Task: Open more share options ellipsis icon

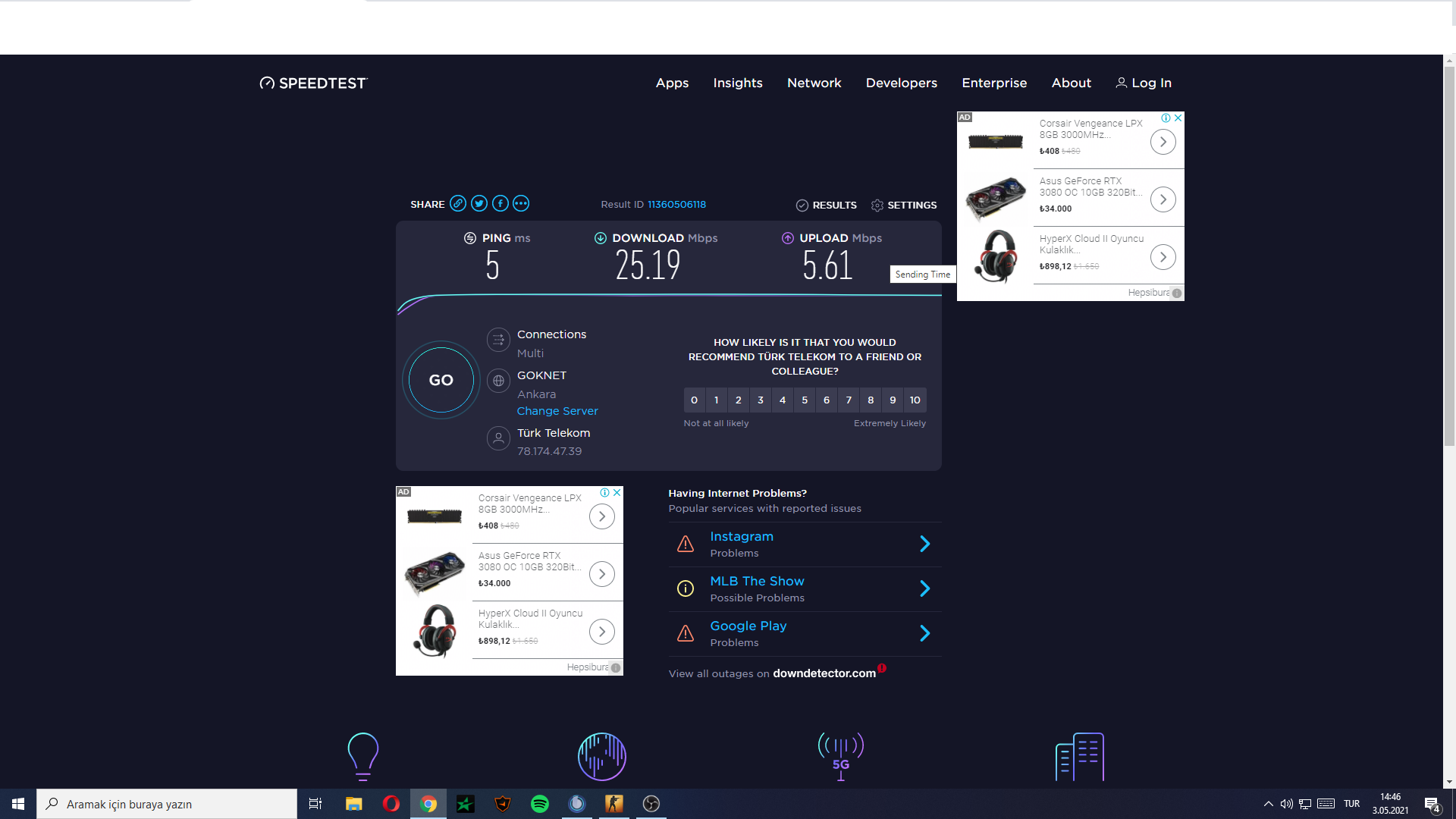Action: pos(520,203)
